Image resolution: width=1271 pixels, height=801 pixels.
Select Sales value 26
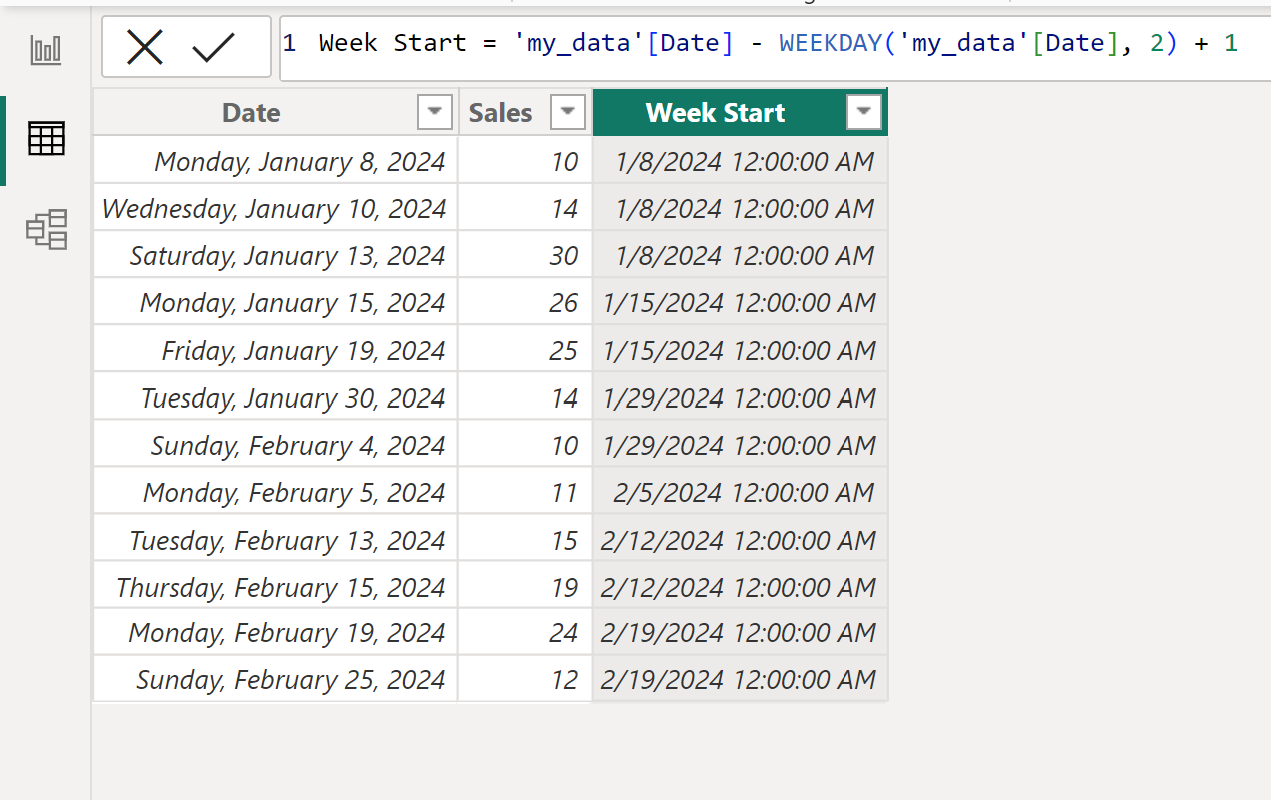524,302
